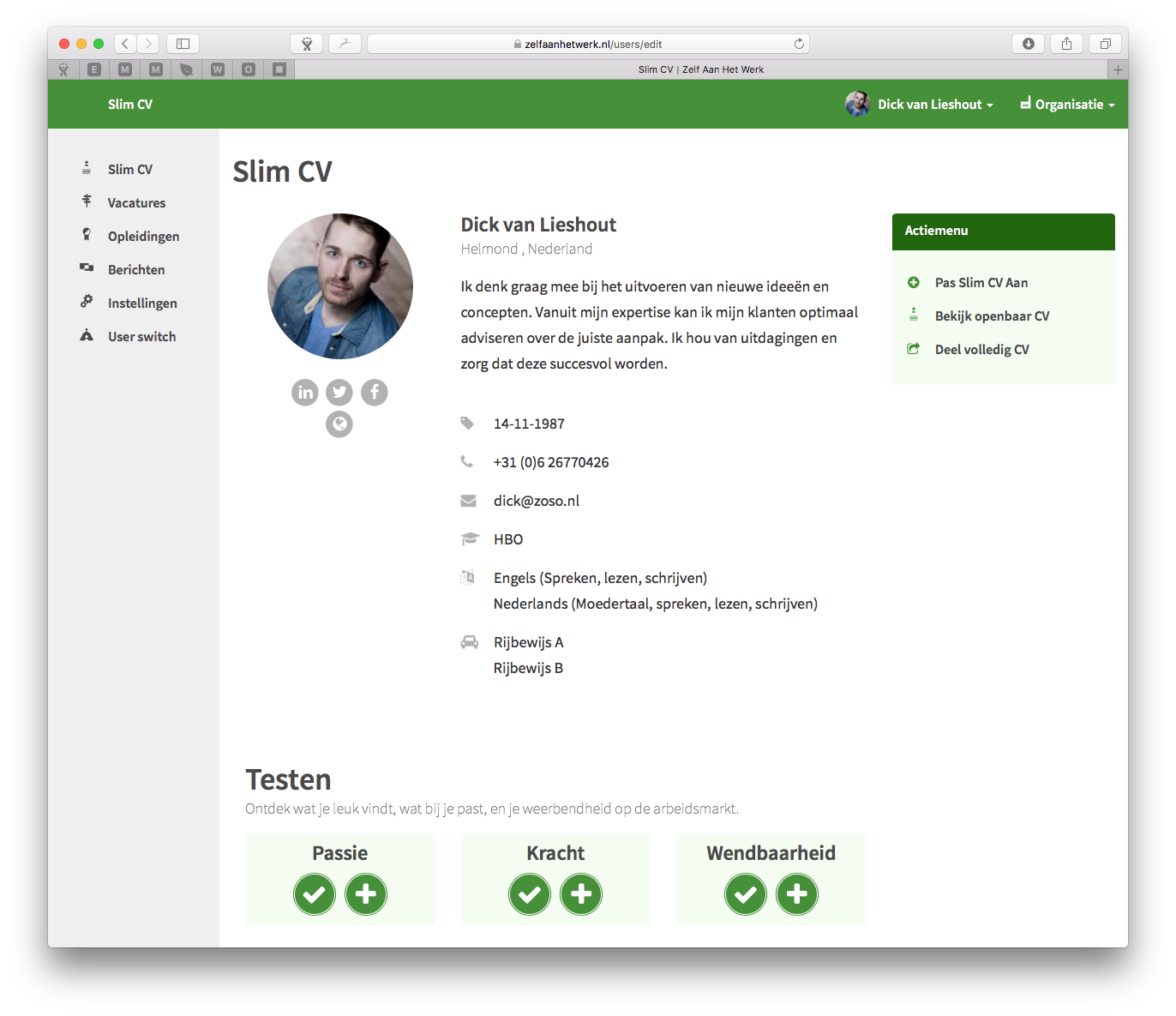
Task: Click the Wendbaarheid checkmark button
Action: [x=746, y=894]
